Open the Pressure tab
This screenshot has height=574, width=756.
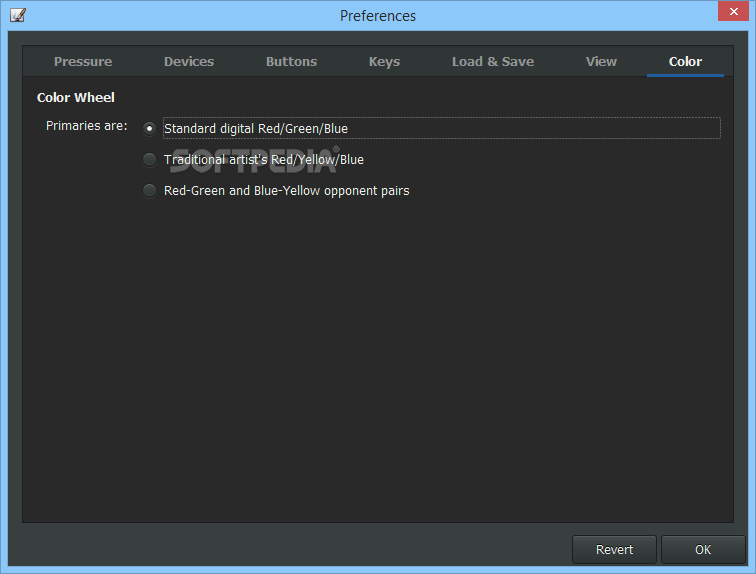click(x=83, y=62)
